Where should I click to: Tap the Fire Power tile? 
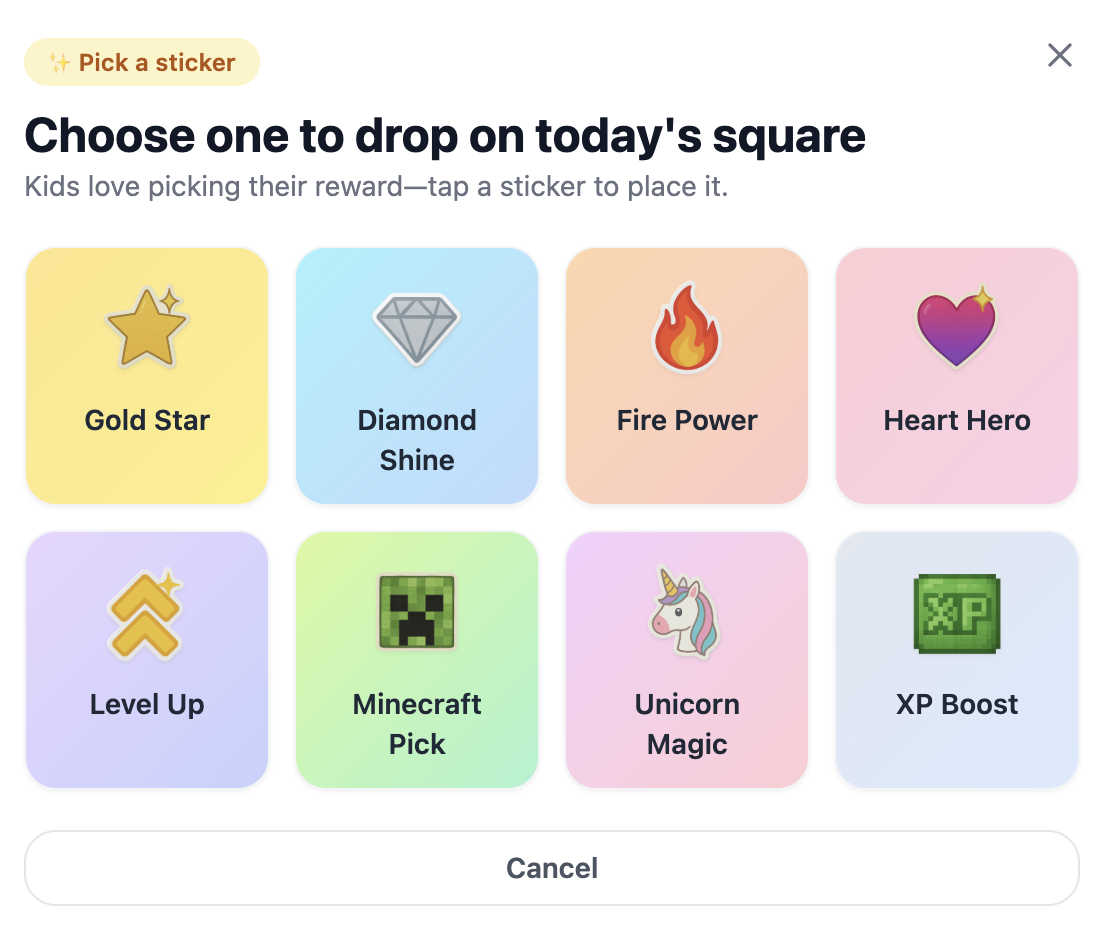coord(686,375)
